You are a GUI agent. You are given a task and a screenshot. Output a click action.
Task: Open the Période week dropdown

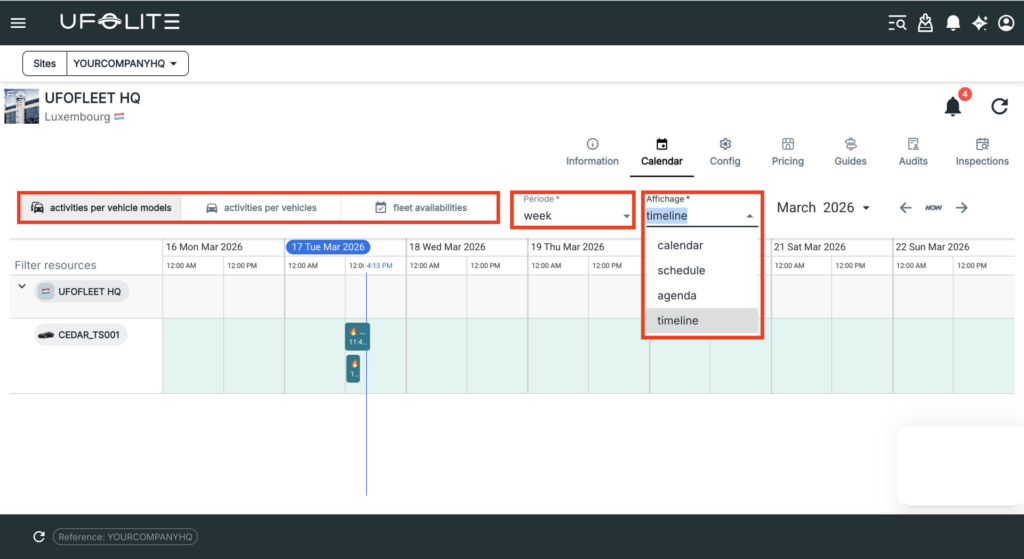pyautogui.click(x=575, y=215)
